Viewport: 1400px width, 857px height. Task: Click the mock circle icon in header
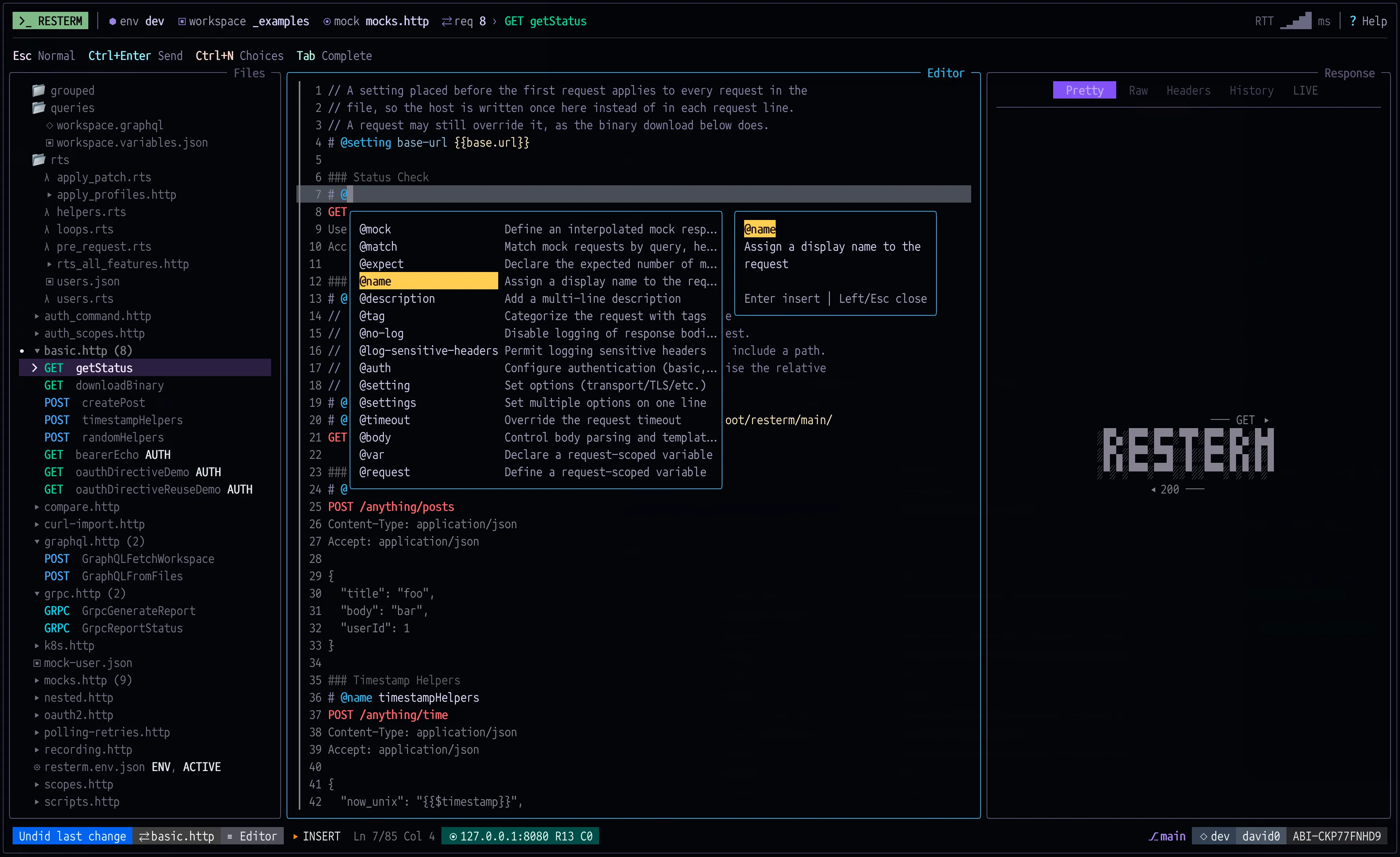pyautogui.click(x=327, y=21)
